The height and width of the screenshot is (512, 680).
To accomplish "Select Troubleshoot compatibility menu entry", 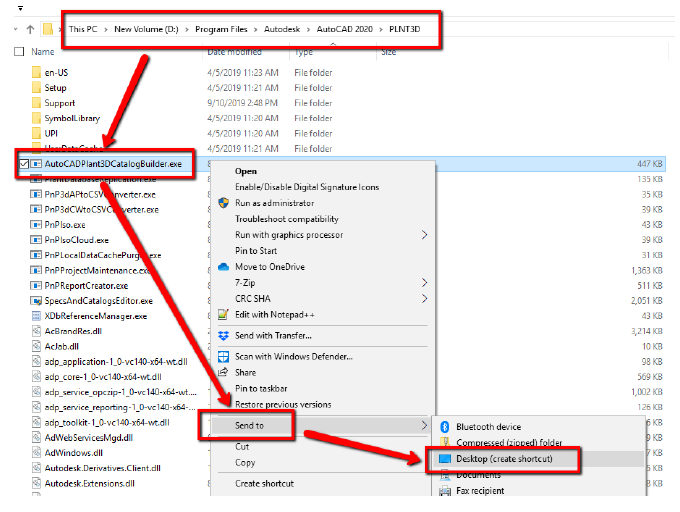I will pos(286,219).
